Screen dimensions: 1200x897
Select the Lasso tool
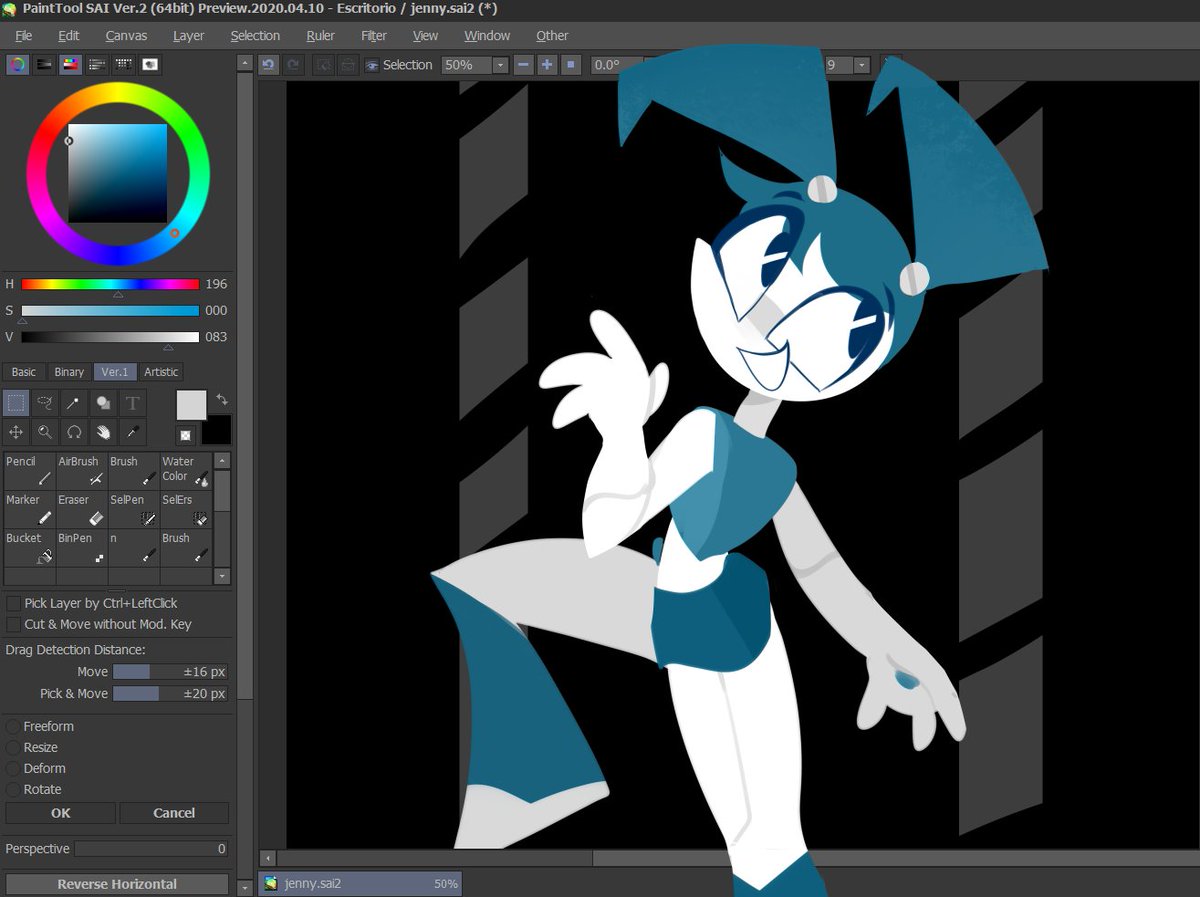click(45, 403)
